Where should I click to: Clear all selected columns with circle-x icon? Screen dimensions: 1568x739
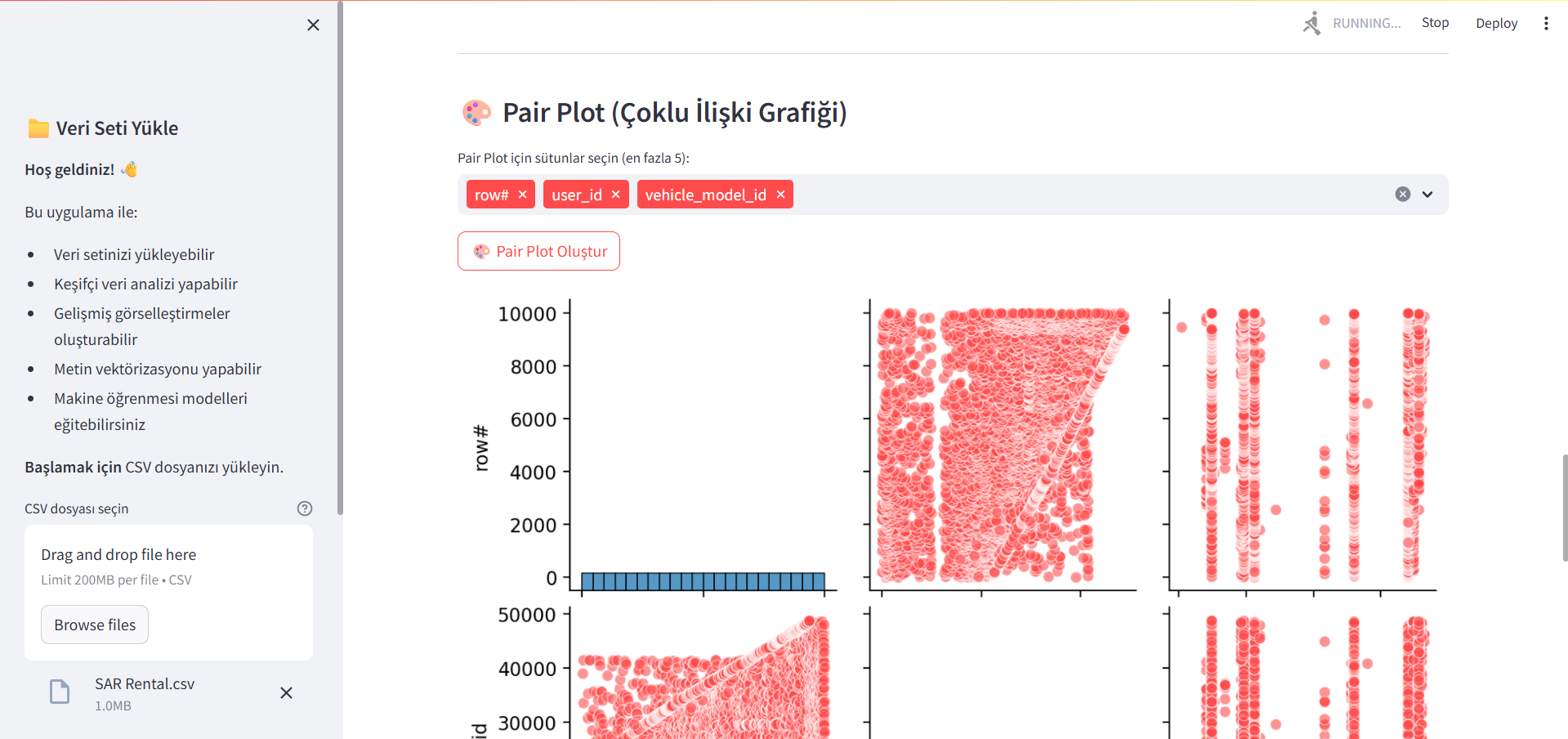[x=1402, y=194]
